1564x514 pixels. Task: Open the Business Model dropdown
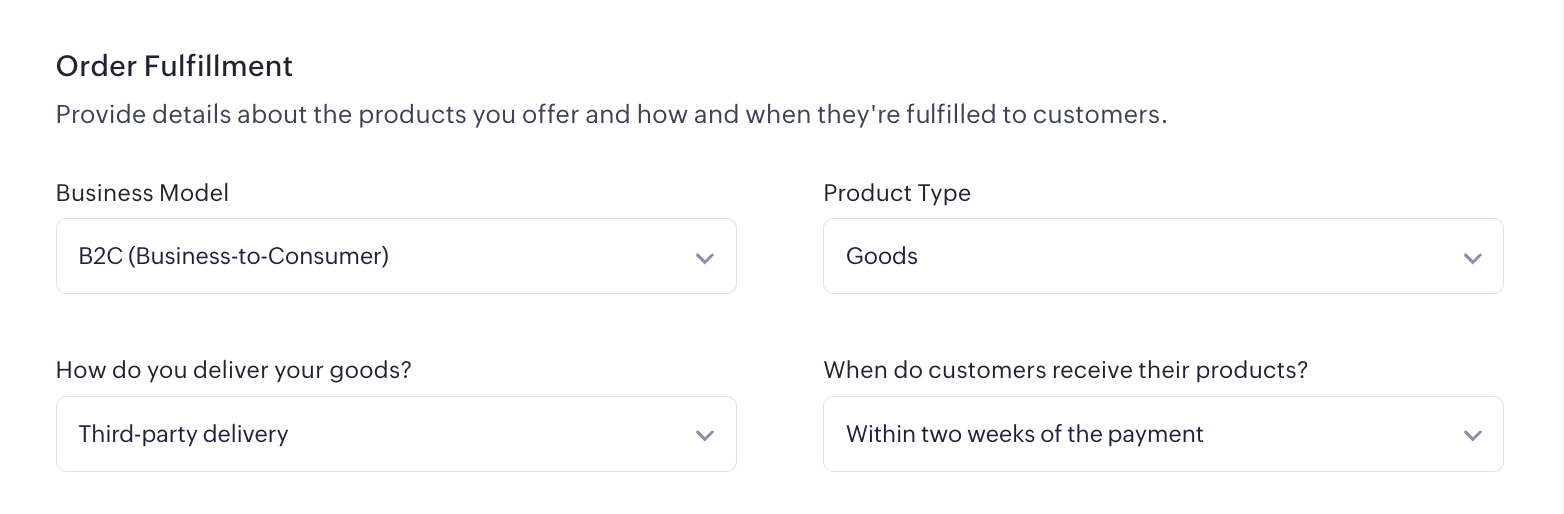tap(396, 256)
